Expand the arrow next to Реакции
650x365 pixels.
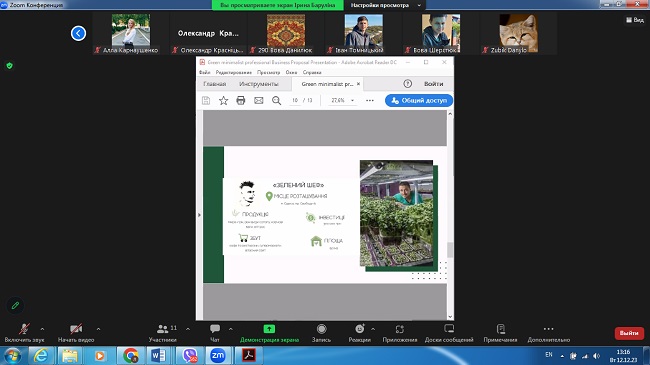pos(373,329)
